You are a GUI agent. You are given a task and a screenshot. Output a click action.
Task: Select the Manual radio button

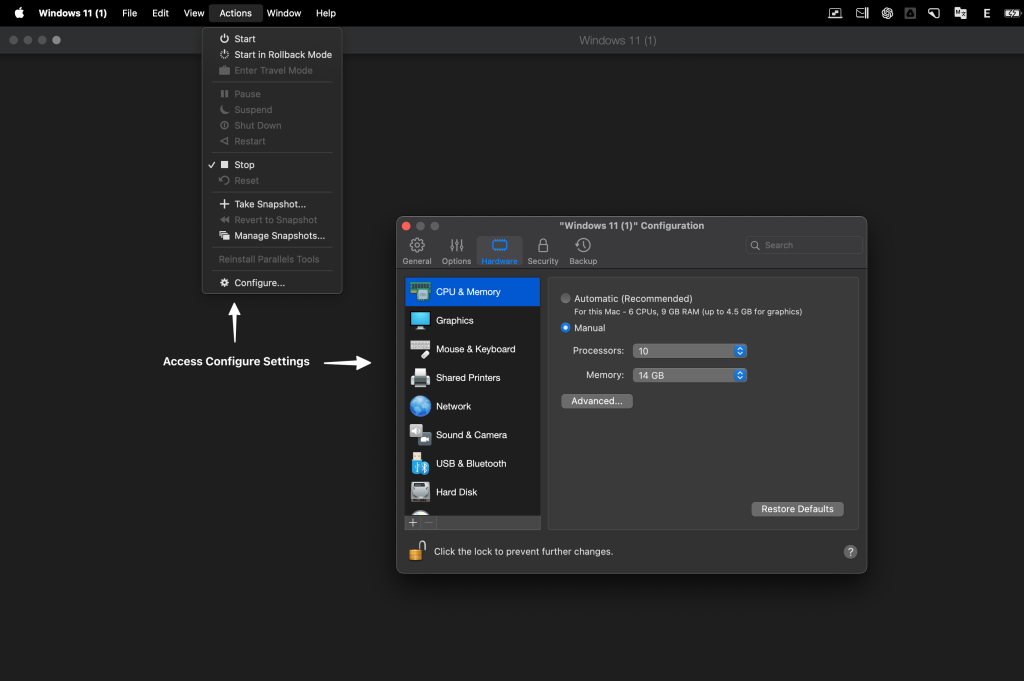point(566,328)
